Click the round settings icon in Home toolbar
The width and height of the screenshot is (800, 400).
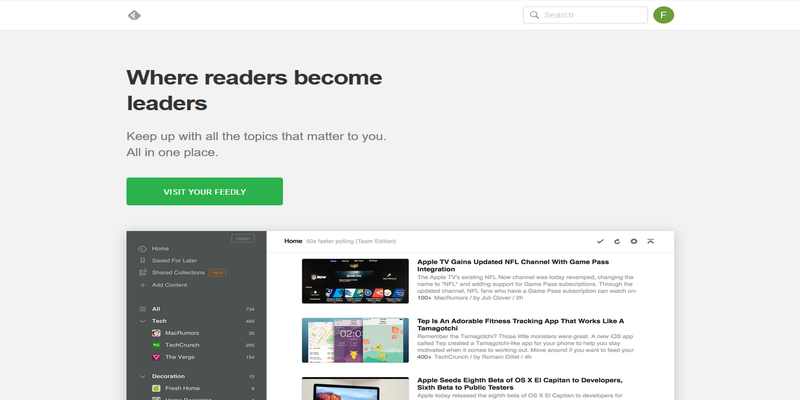point(634,241)
